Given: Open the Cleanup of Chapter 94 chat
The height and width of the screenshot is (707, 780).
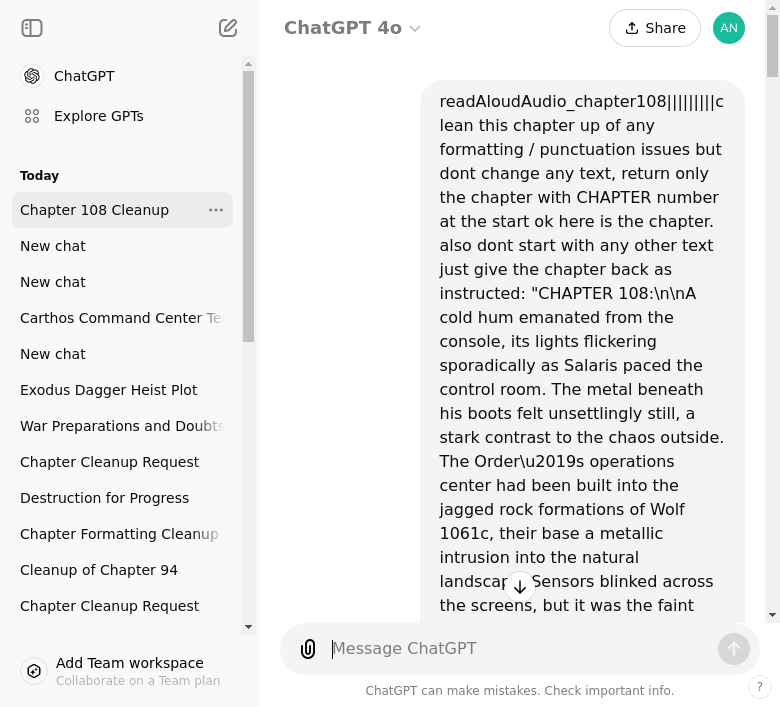Looking at the screenshot, I should pos(99,570).
